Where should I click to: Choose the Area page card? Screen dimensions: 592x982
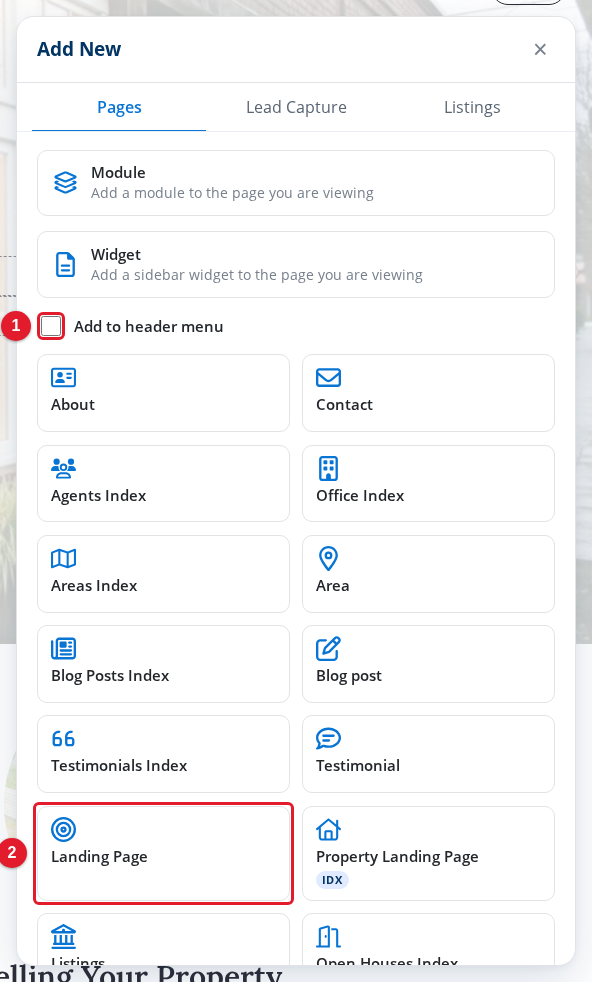tap(428, 574)
